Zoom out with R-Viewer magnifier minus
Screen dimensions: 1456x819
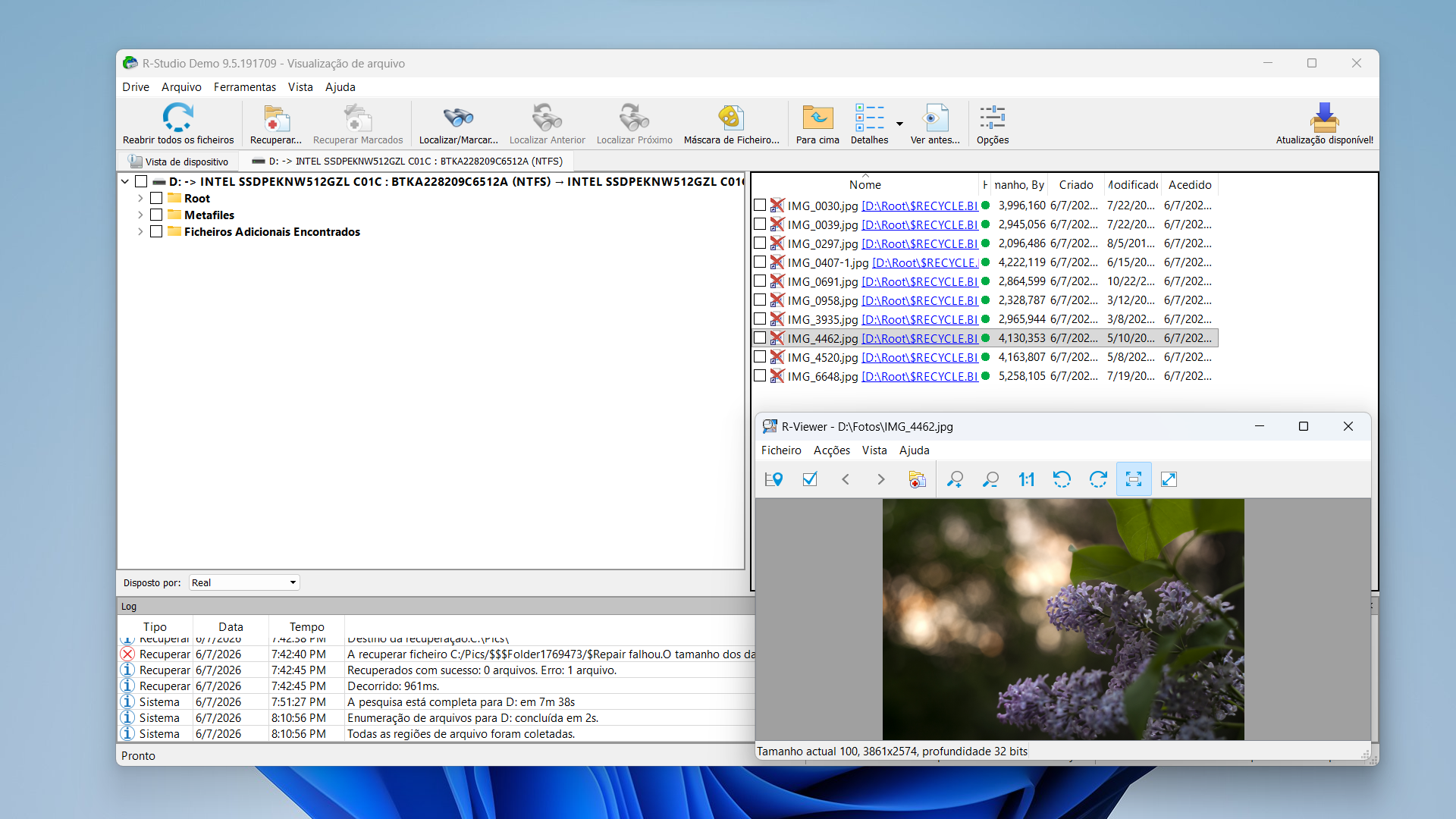point(990,479)
